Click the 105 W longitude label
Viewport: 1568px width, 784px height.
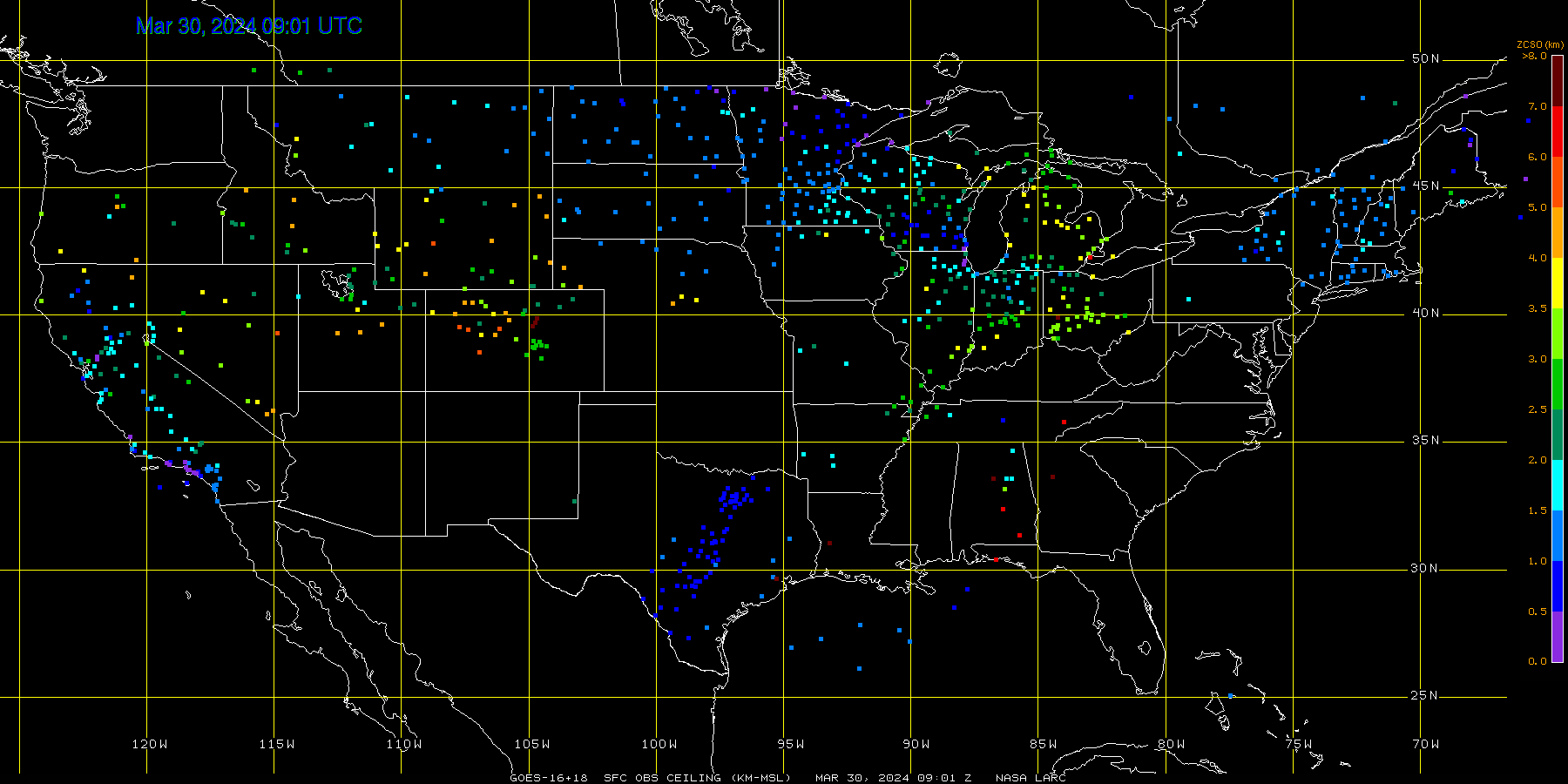[x=531, y=744]
